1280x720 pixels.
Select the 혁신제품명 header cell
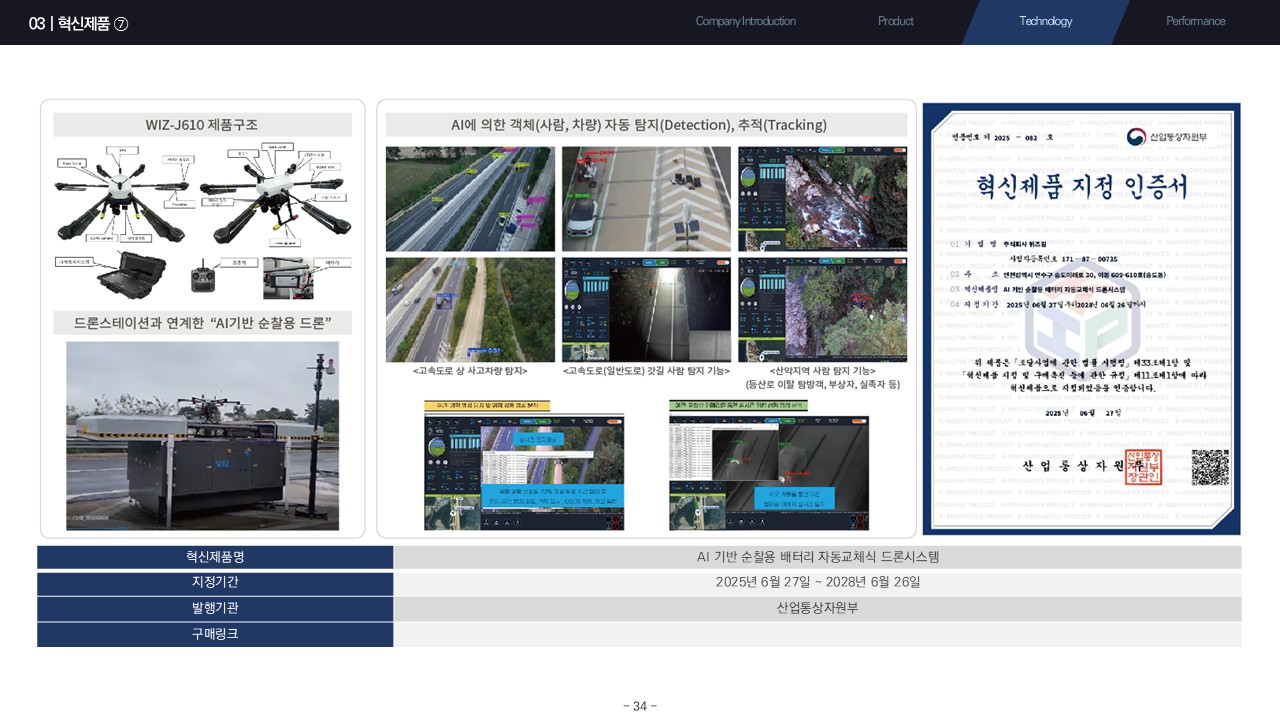point(215,557)
